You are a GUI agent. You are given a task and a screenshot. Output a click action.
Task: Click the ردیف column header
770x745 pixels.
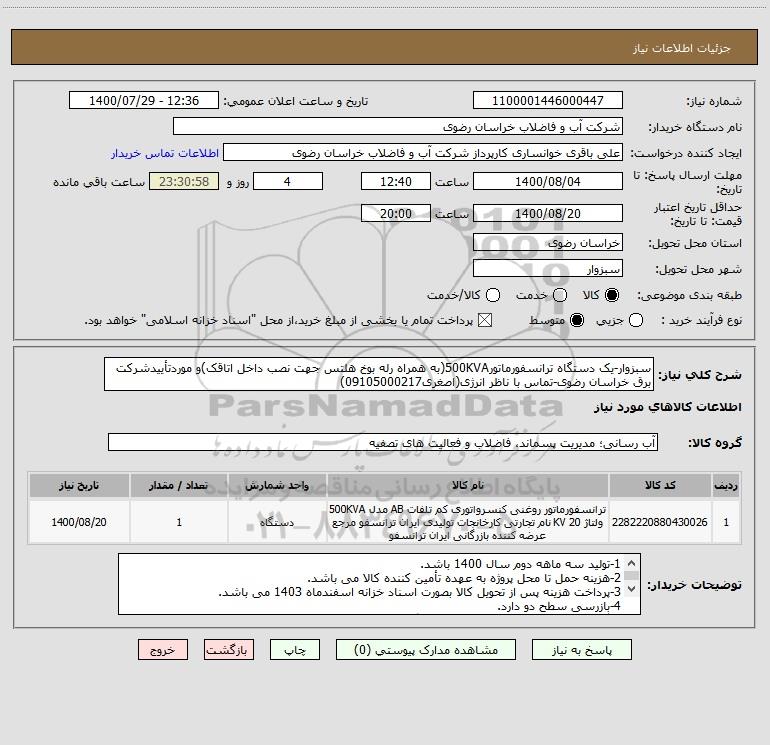726,486
